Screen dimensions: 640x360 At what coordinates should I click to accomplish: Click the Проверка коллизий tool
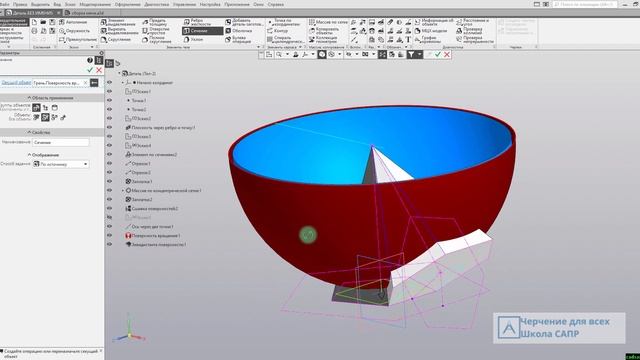(469, 31)
